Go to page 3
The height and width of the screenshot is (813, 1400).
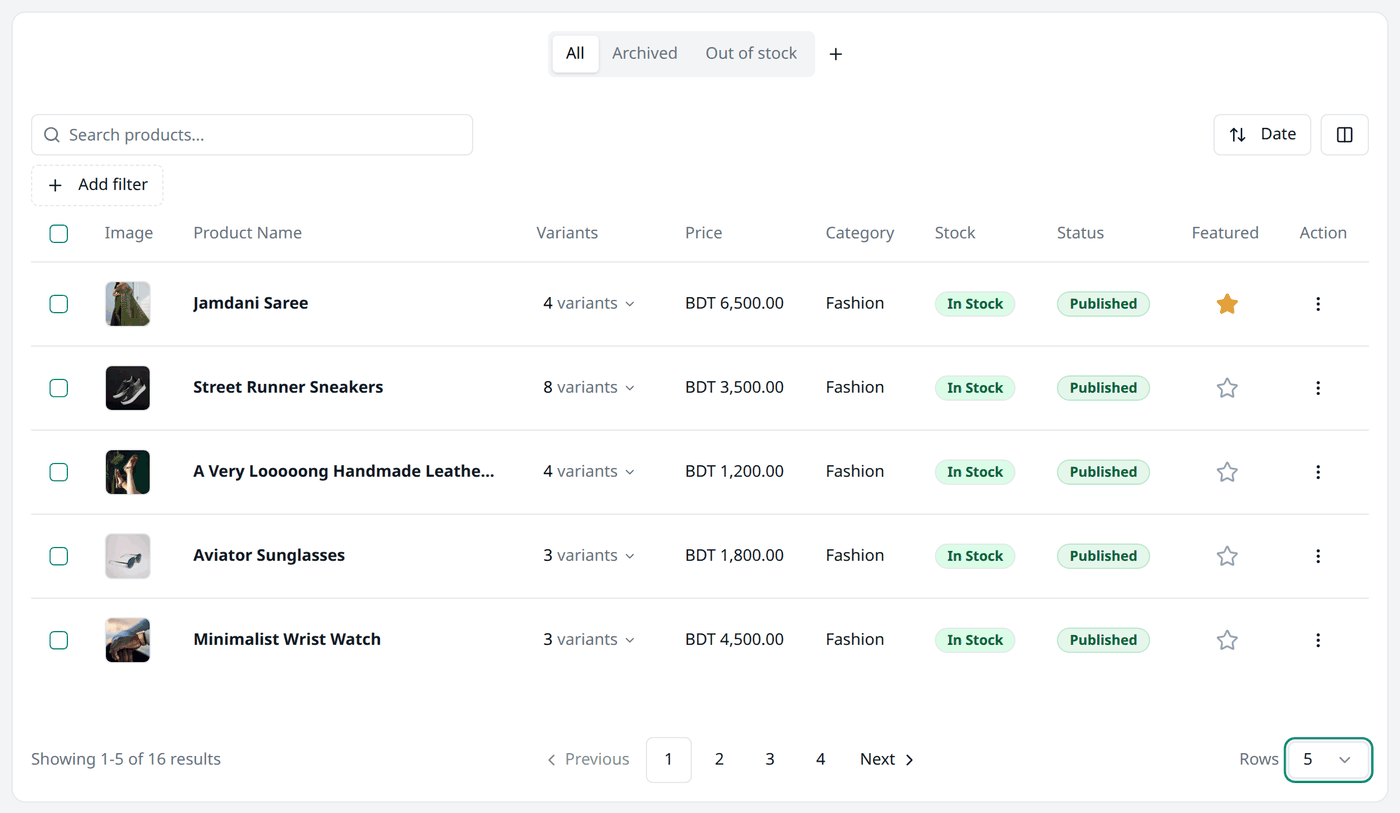(x=770, y=760)
